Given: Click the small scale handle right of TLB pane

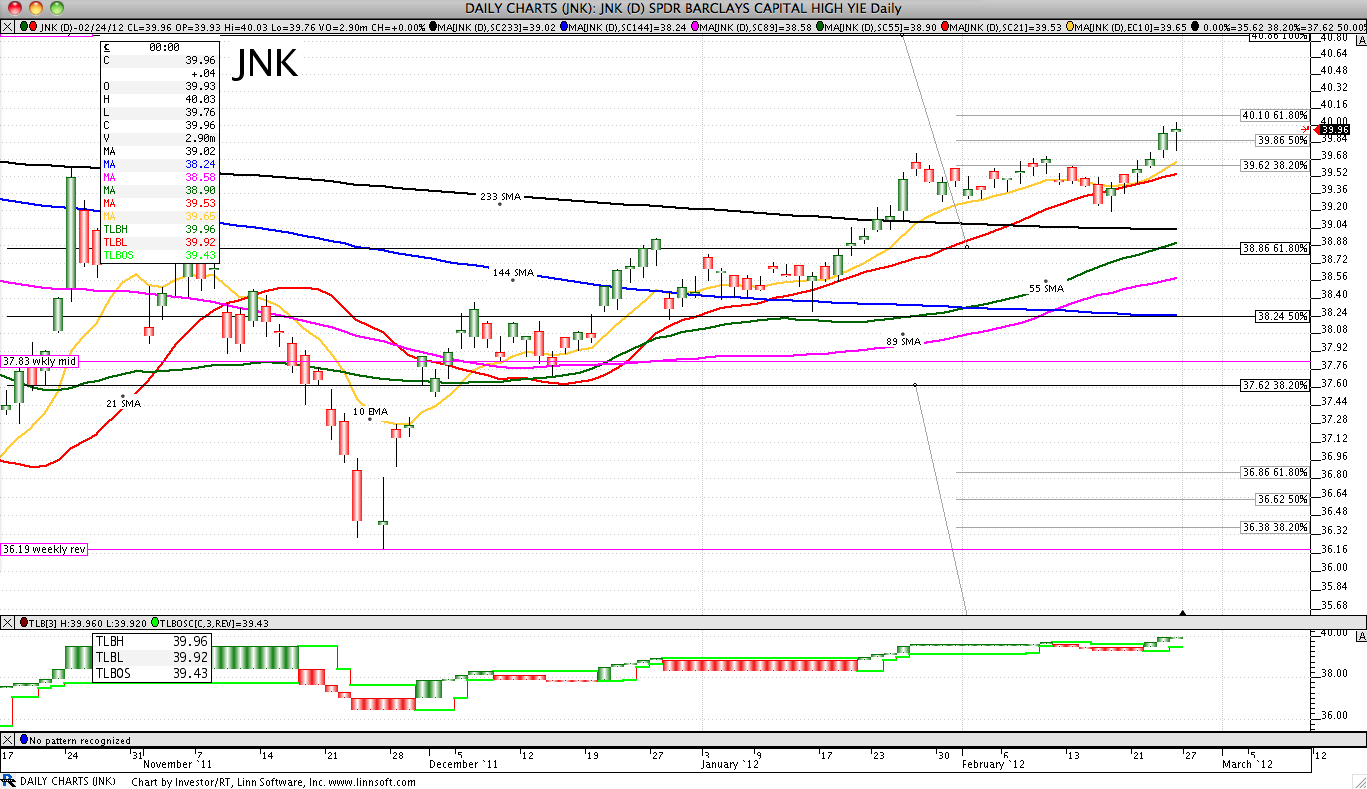Looking at the screenshot, I should (1361, 636).
